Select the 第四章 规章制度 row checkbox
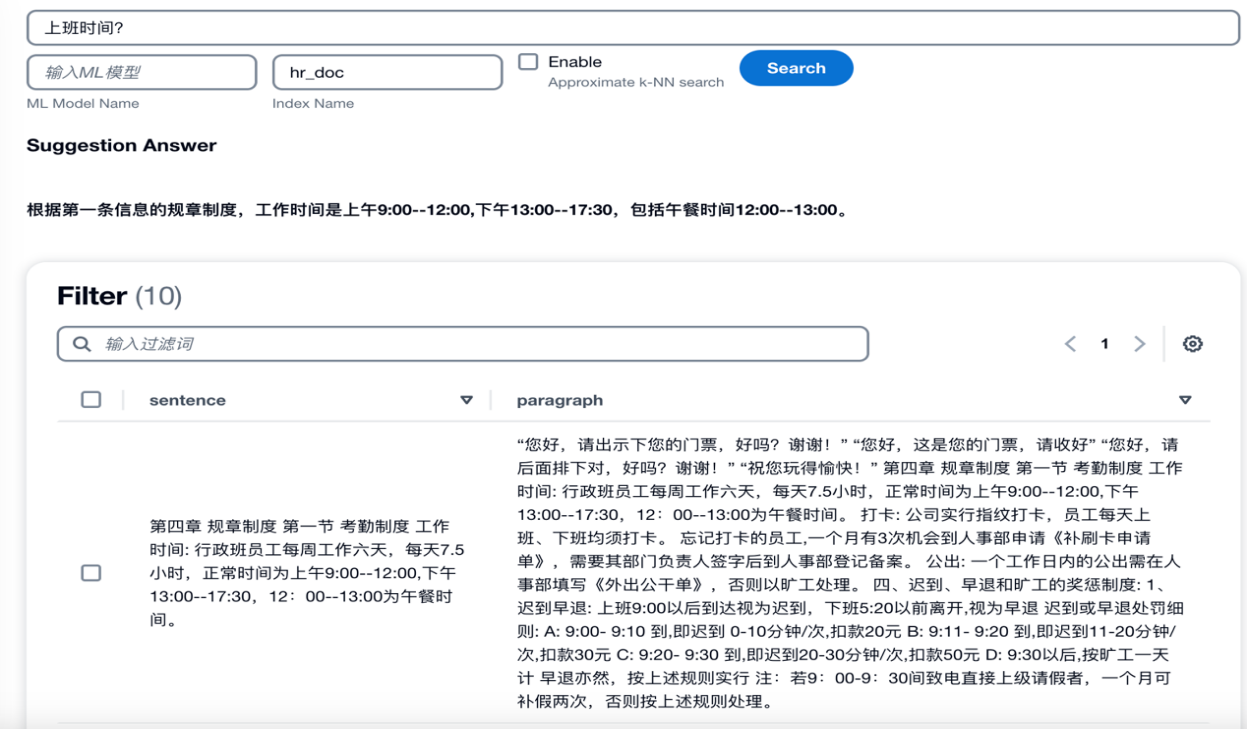 (x=91, y=573)
